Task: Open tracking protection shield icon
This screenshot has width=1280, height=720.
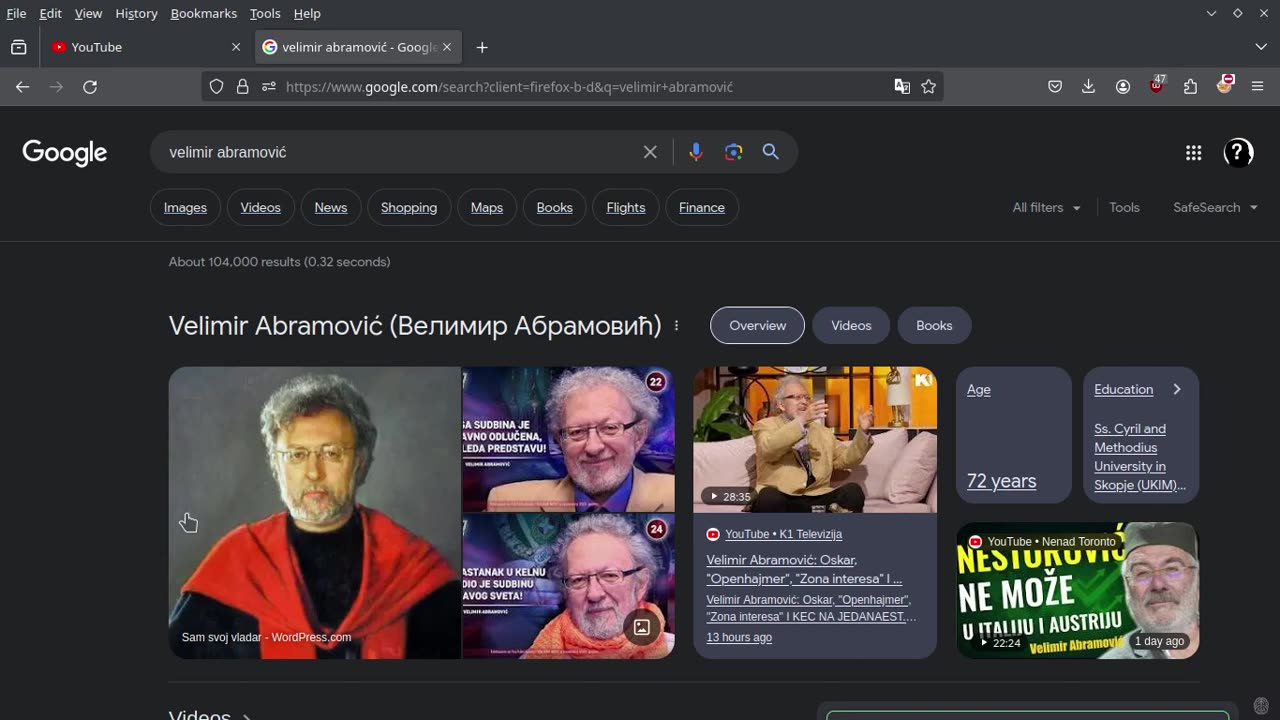Action: pos(216,87)
